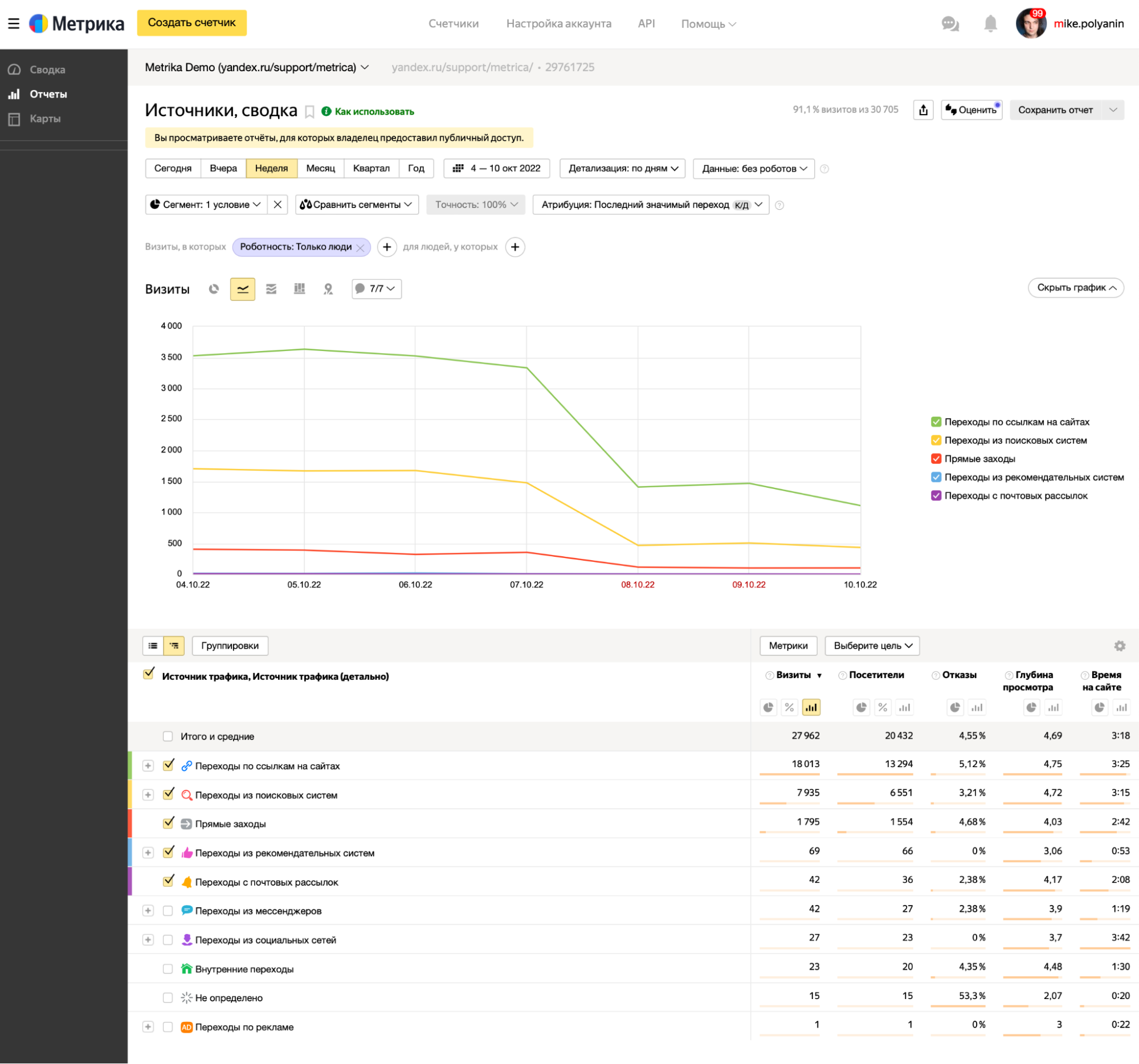Uncheck Прямые заходы row checkbox
The height and width of the screenshot is (1064, 1139).
(x=168, y=824)
